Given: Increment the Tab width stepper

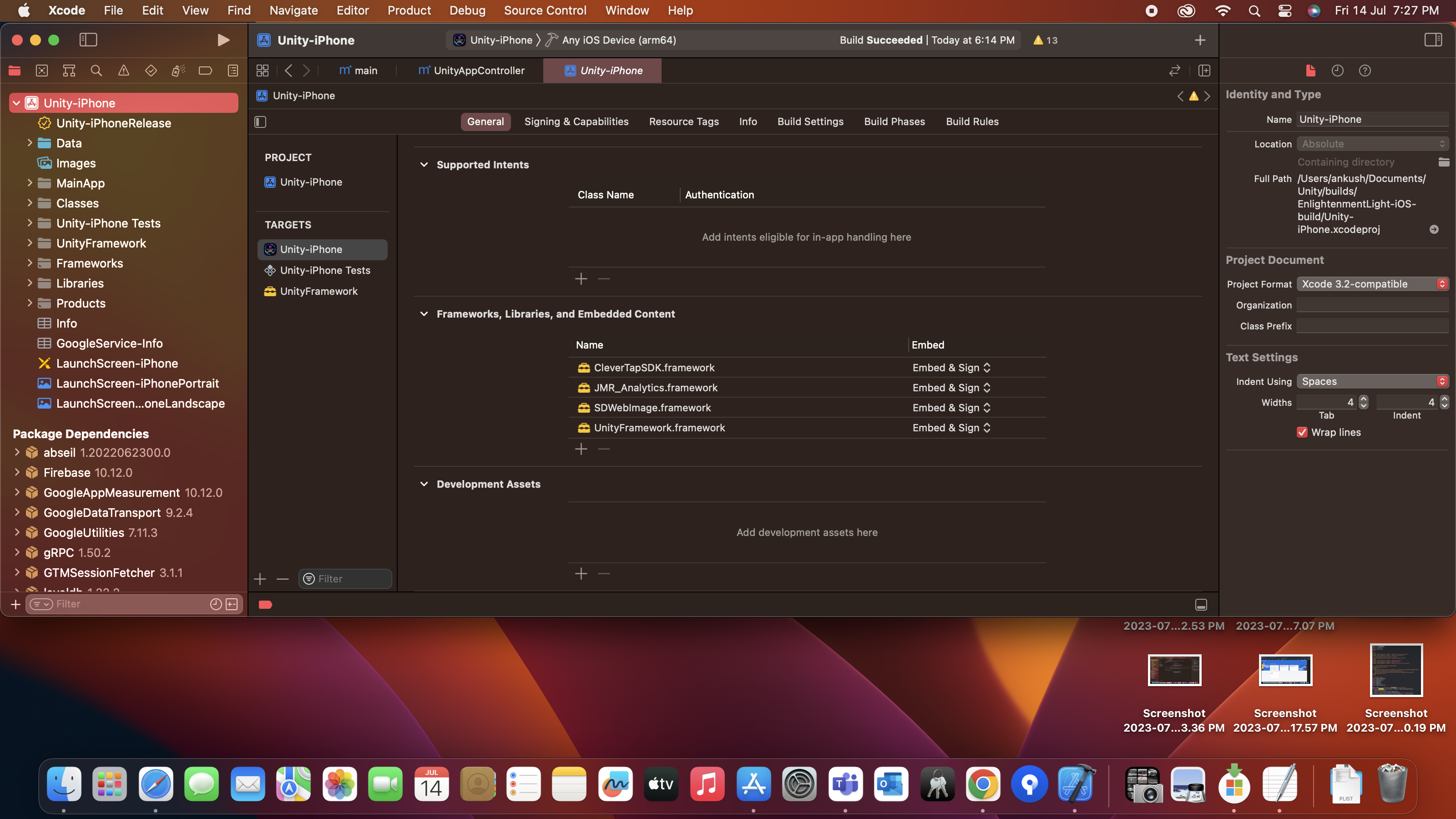Looking at the screenshot, I should point(1363,399).
